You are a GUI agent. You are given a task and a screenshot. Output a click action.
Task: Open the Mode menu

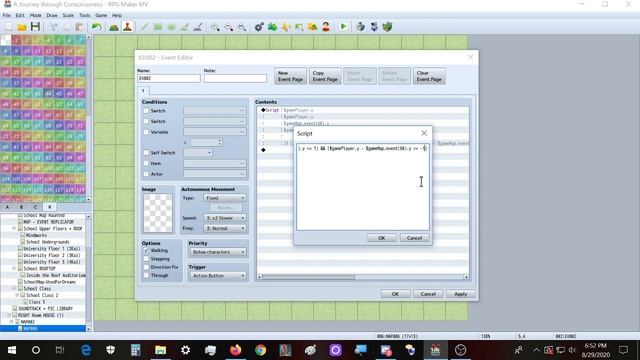click(36, 15)
